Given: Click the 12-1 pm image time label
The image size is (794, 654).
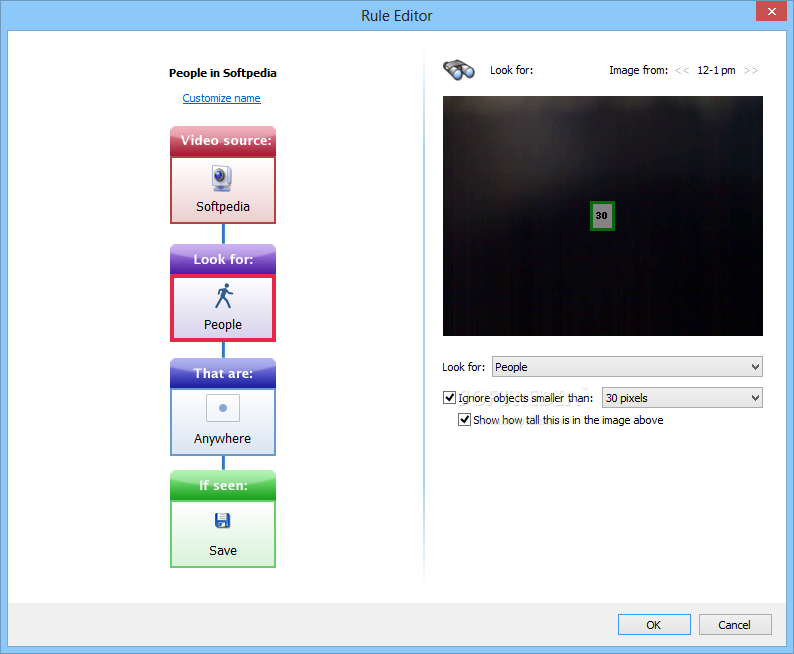Looking at the screenshot, I should point(716,70).
